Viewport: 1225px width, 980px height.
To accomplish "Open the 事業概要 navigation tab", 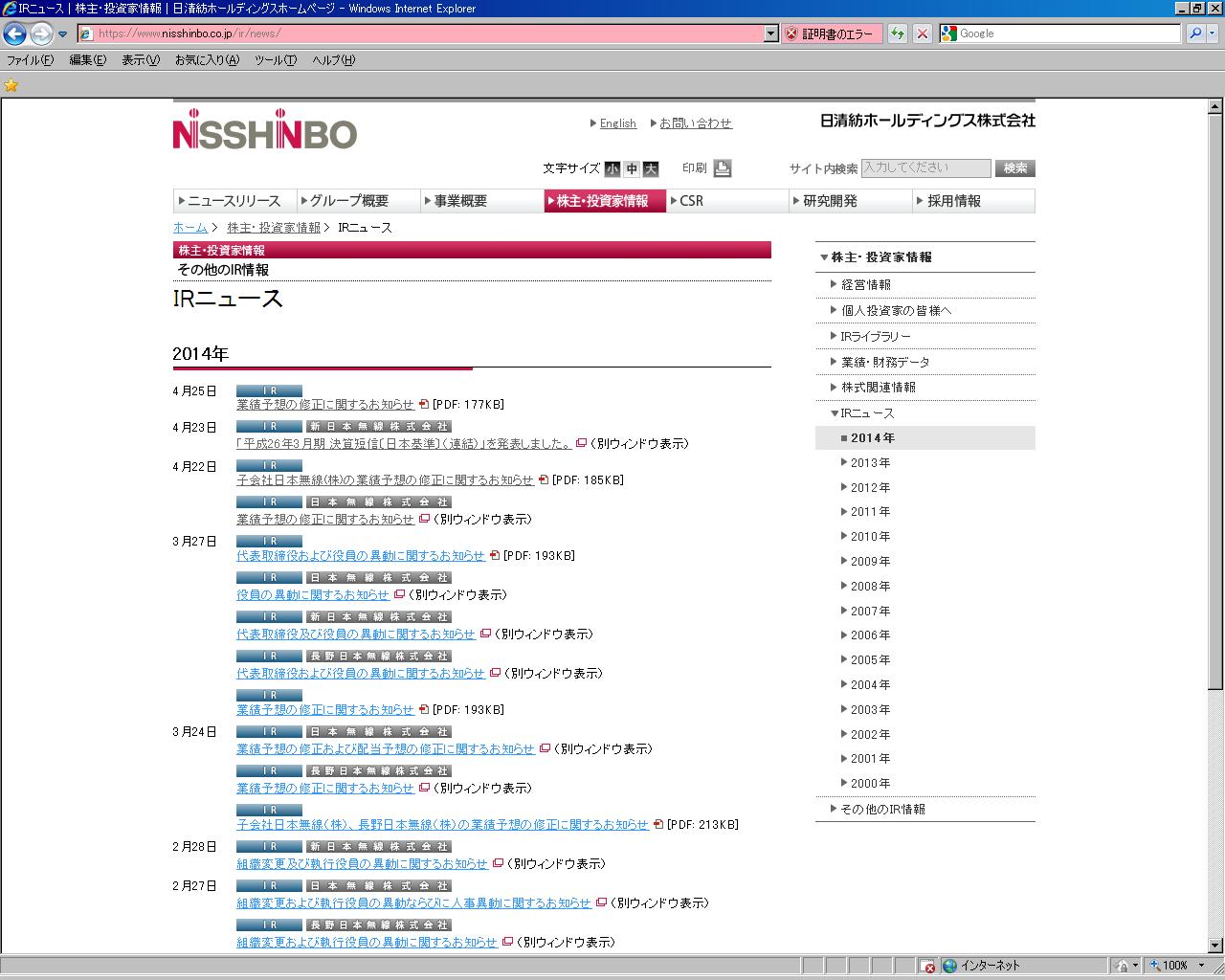I will (482, 201).
